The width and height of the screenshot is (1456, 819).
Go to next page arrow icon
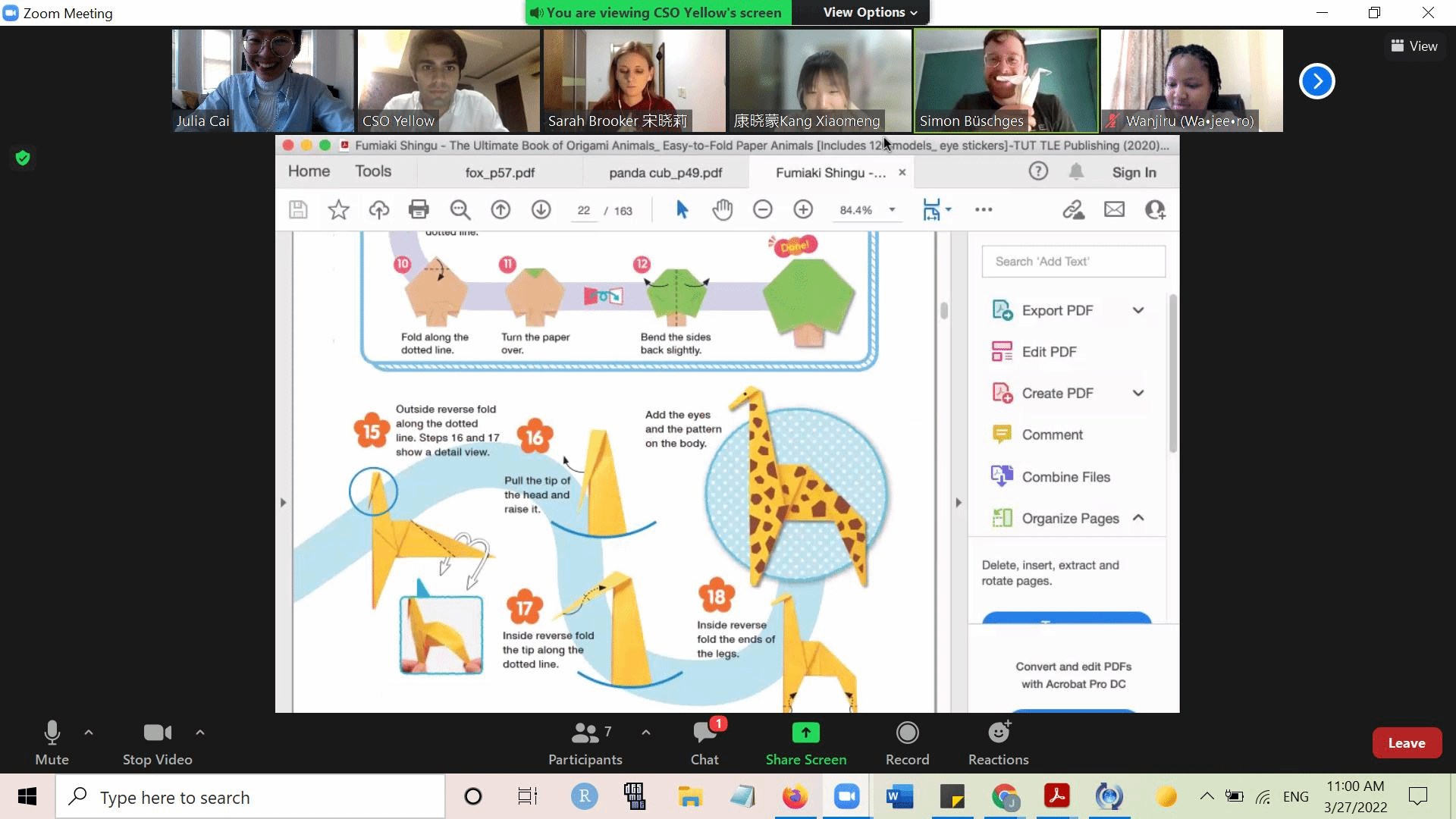pos(541,210)
